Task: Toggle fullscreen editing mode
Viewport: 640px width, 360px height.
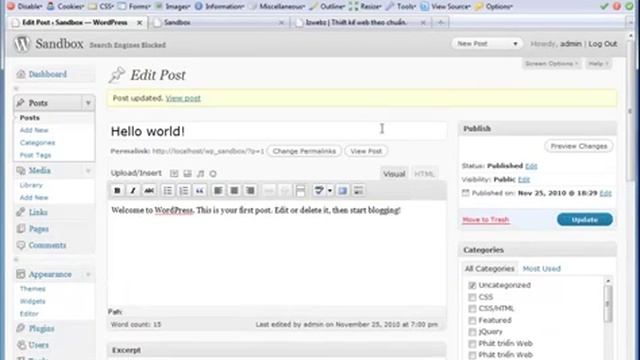Action: click(x=343, y=191)
